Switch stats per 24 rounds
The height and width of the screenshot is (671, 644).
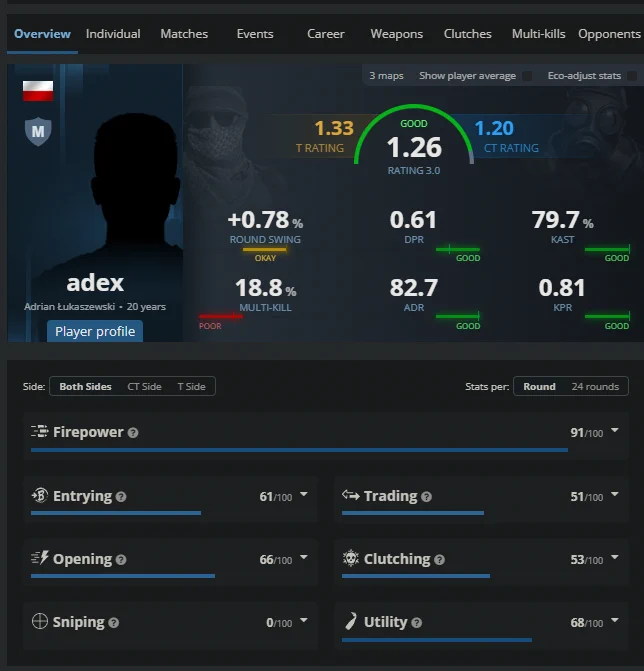[x=595, y=386]
